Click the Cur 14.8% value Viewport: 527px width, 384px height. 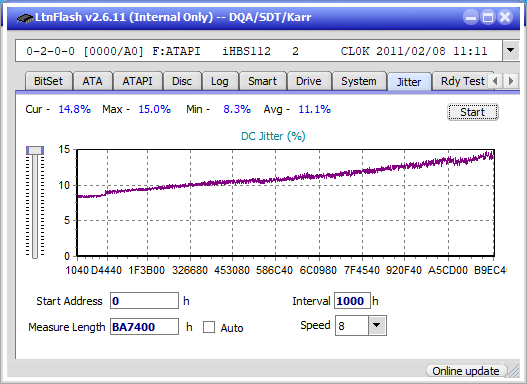(x=75, y=109)
